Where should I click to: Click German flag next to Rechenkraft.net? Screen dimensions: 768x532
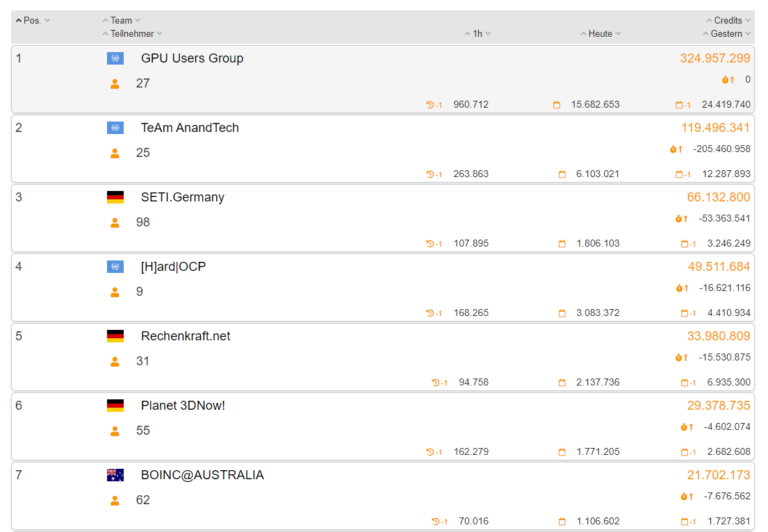(115, 336)
